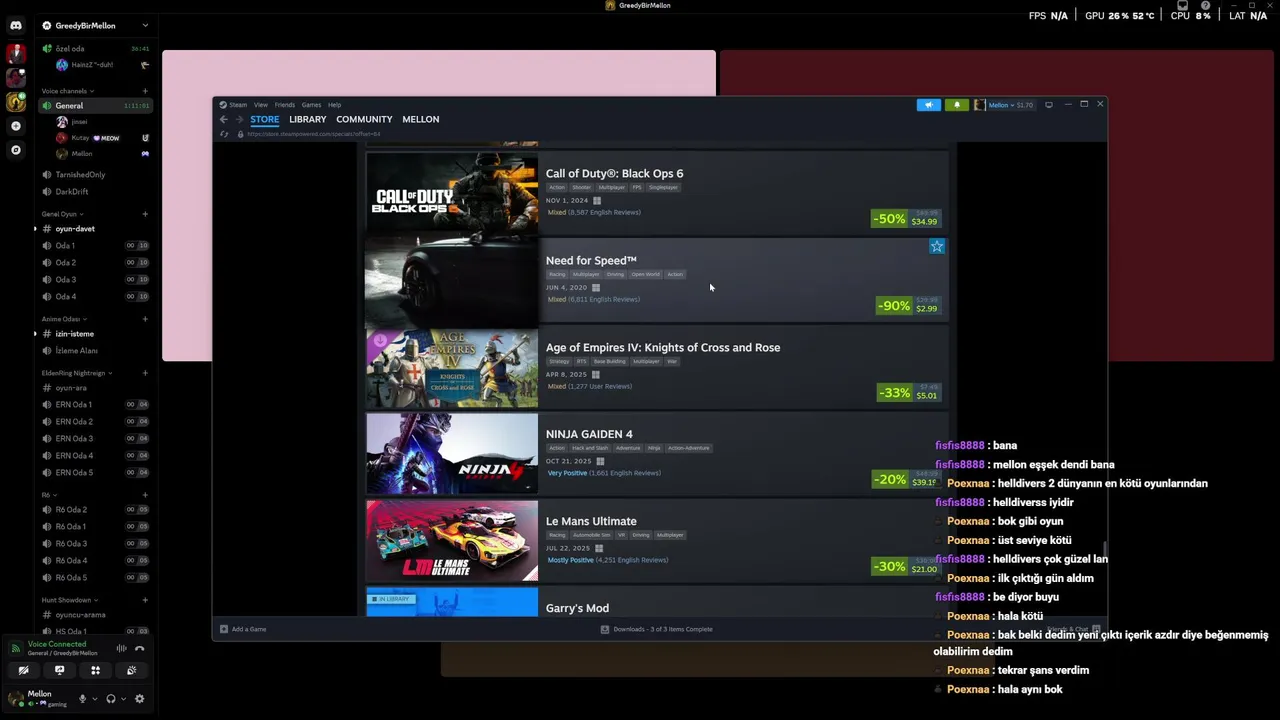Click Steam store URL address bar

[314, 134]
